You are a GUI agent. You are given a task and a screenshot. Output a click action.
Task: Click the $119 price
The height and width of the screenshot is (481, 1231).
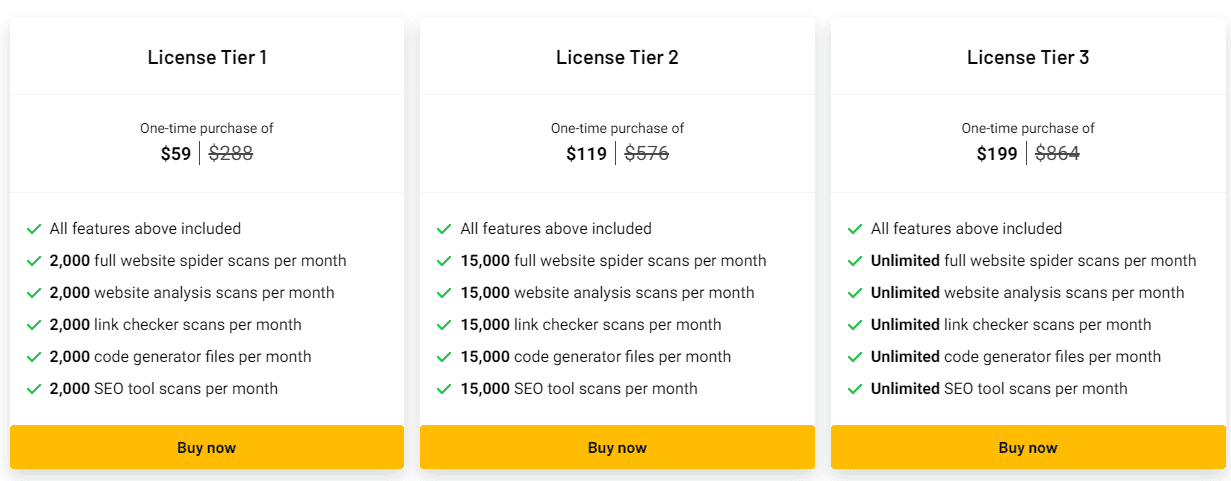point(586,154)
